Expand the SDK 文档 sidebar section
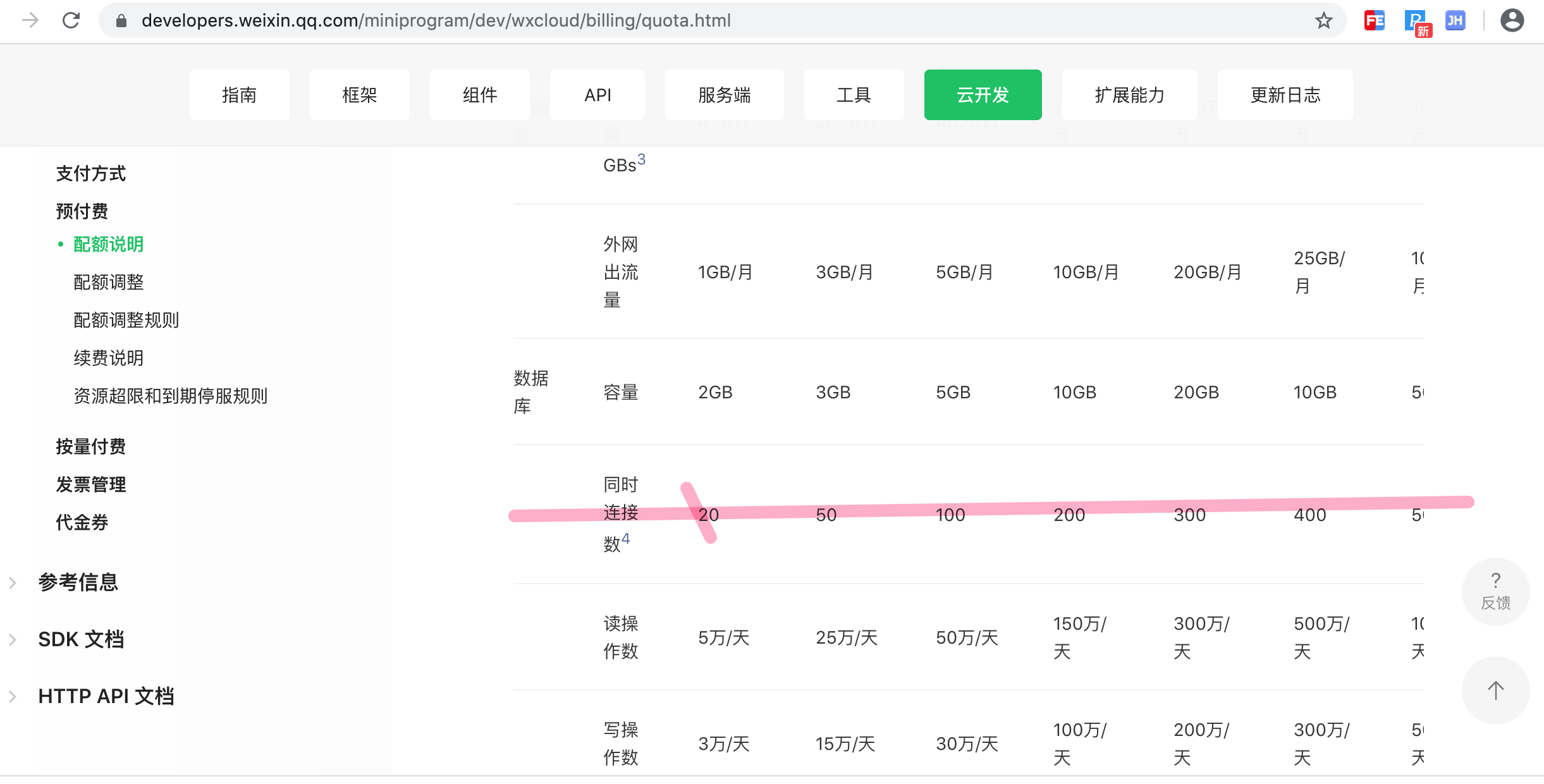 pos(80,639)
